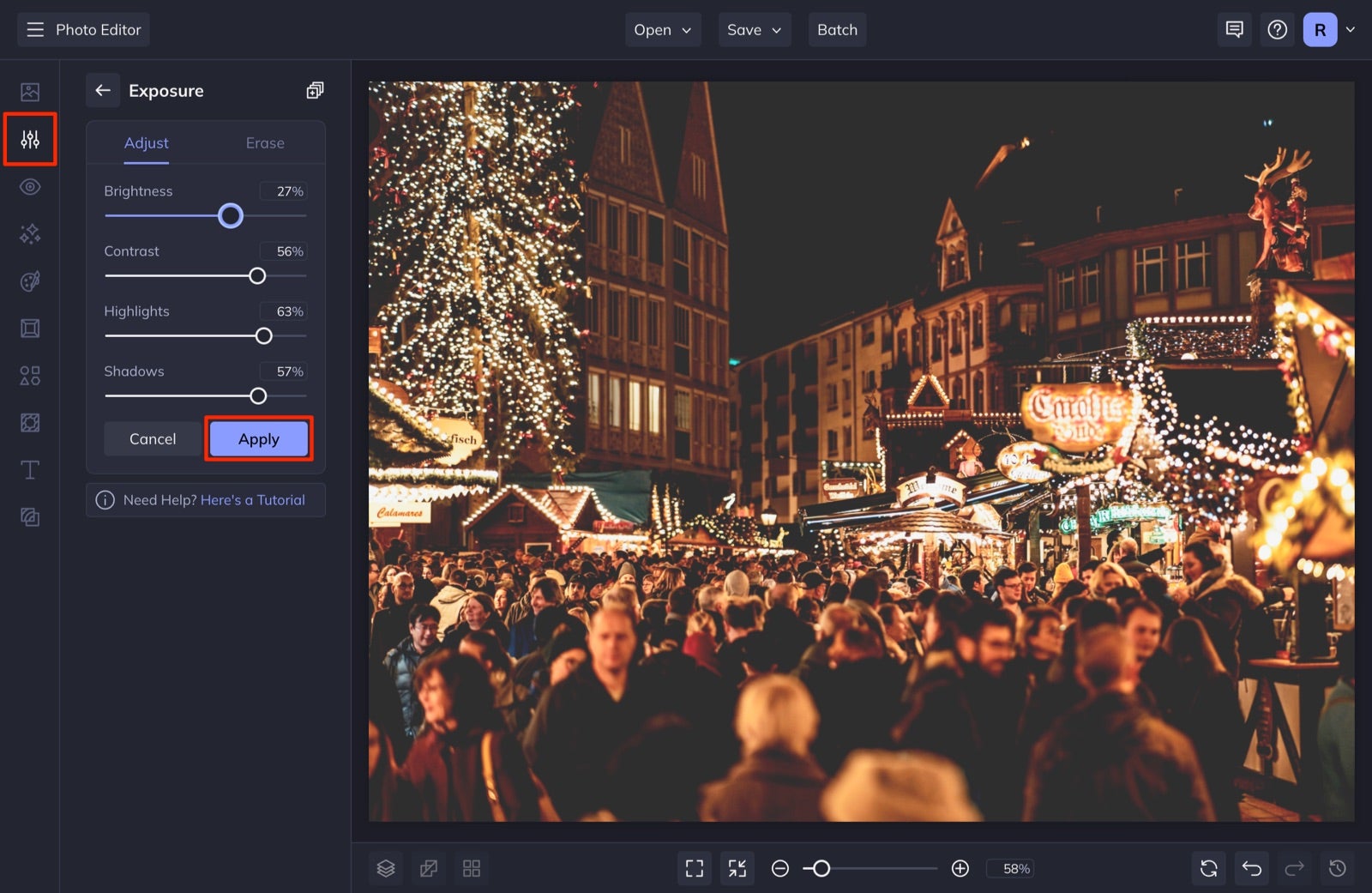Viewport: 1372px width, 893px height.
Task: Select the Adjust sliders tool in sidebar
Action: pos(30,139)
